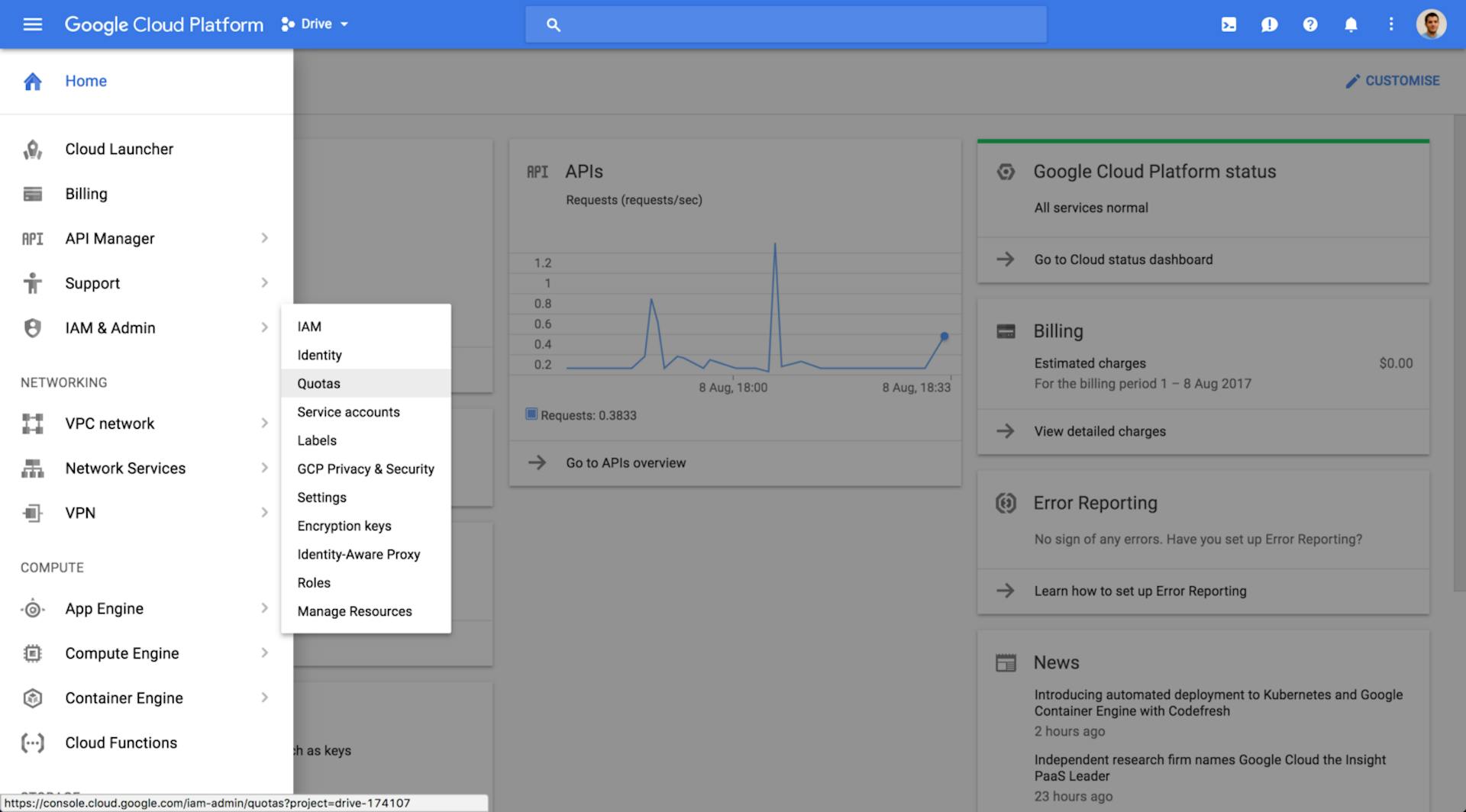This screenshot has width=1466, height=812.
Task: Expand the Support submenu chevron
Action: tap(265, 282)
